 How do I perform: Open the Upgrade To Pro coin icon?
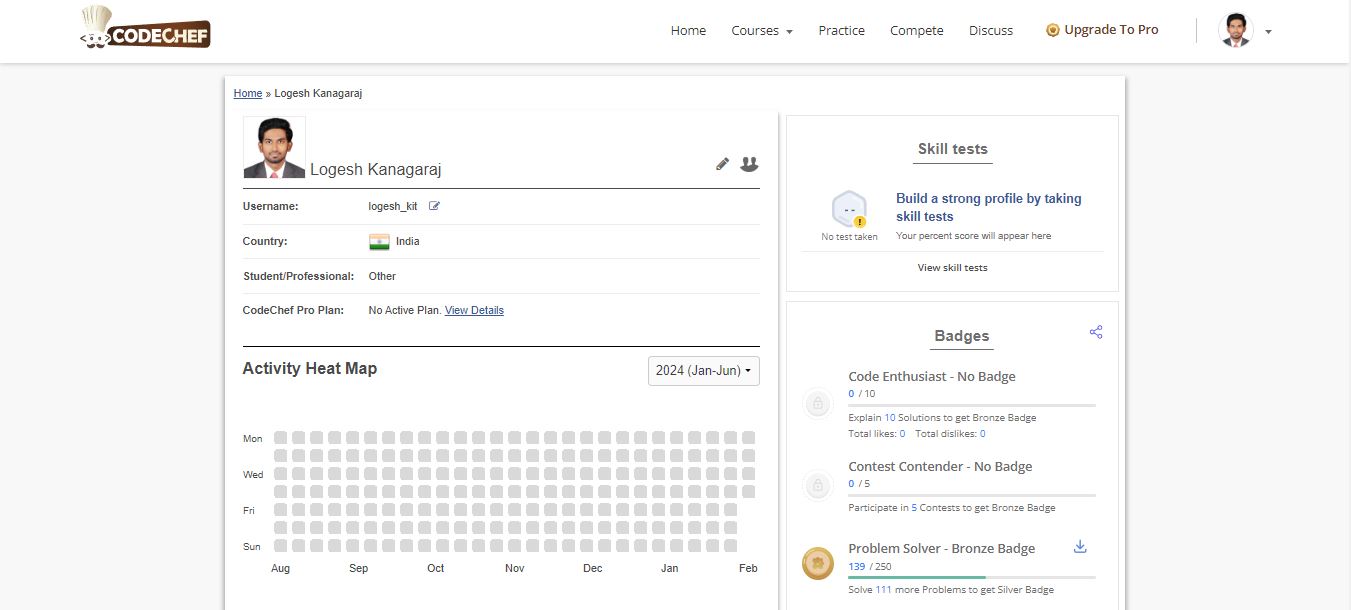point(1052,30)
